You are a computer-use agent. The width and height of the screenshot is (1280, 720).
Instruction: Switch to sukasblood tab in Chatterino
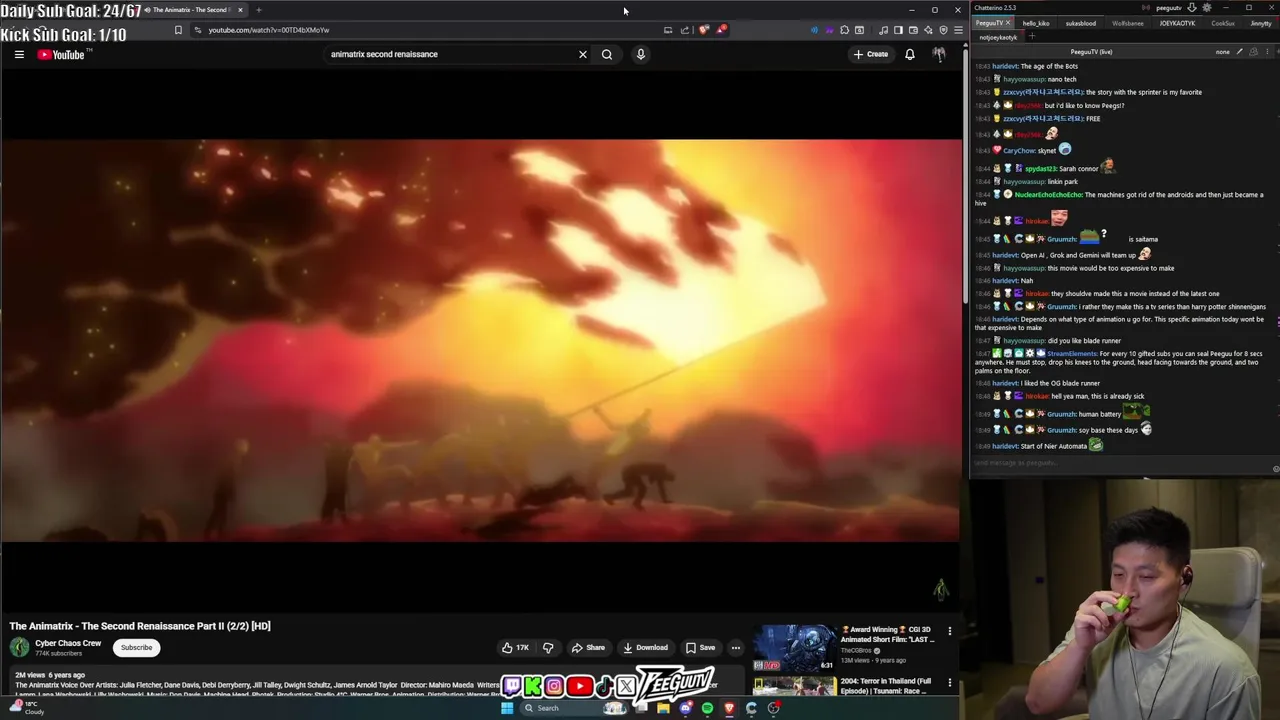[x=1081, y=23]
